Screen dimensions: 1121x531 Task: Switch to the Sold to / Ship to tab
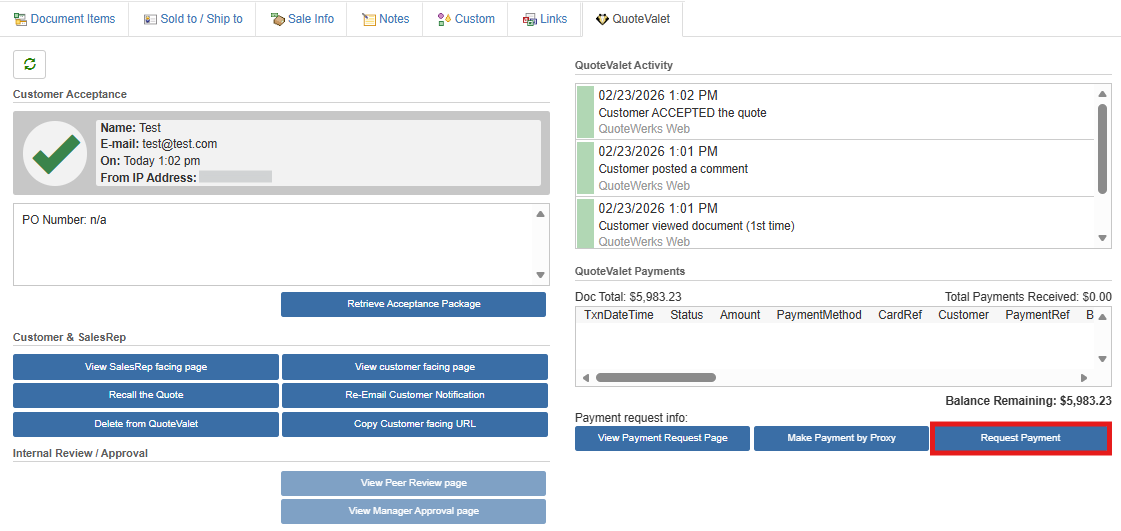pos(192,19)
